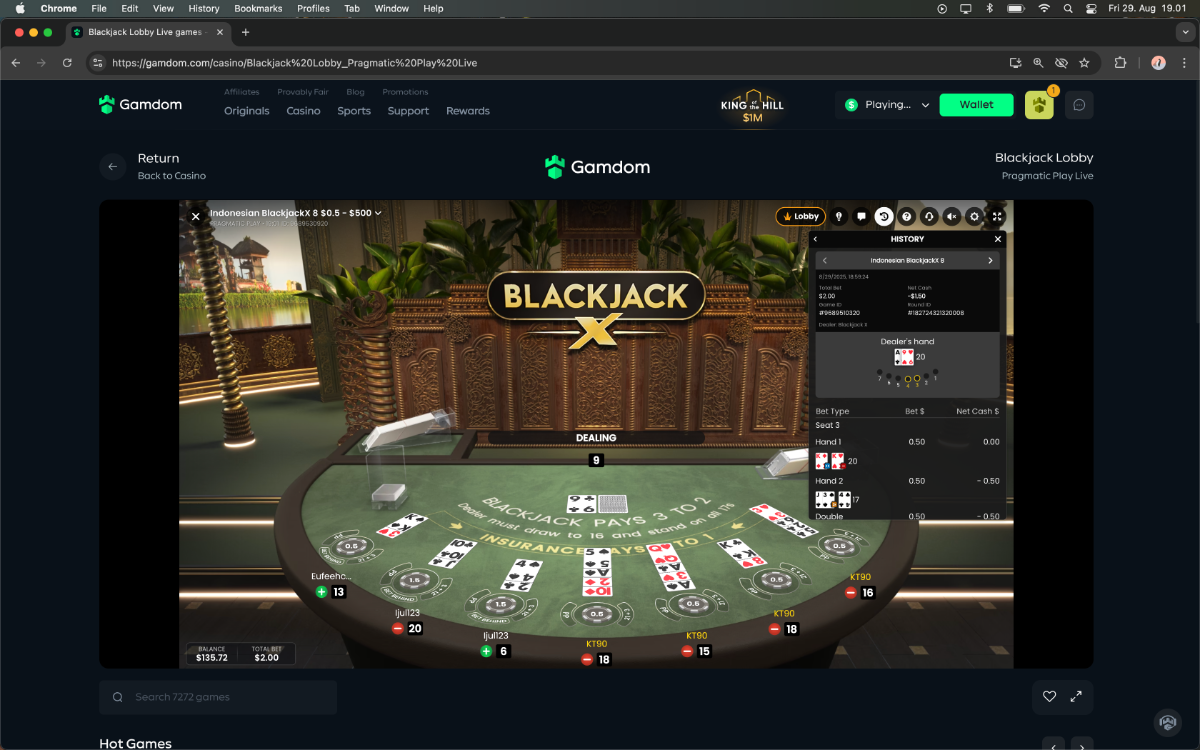Click the game history clock icon
The width and height of the screenshot is (1200, 750).
point(884,216)
